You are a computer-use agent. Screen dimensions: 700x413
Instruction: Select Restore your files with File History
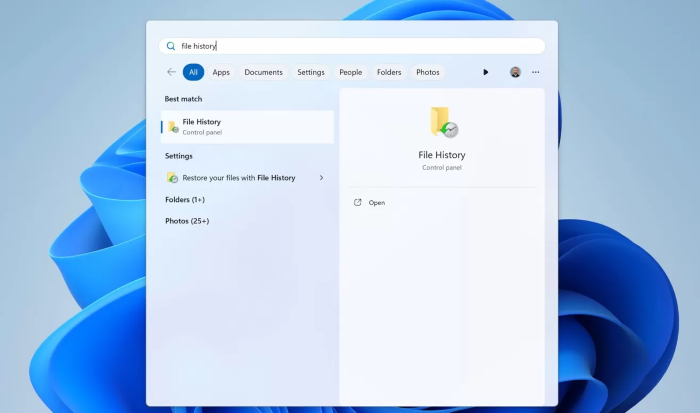tap(245, 178)
